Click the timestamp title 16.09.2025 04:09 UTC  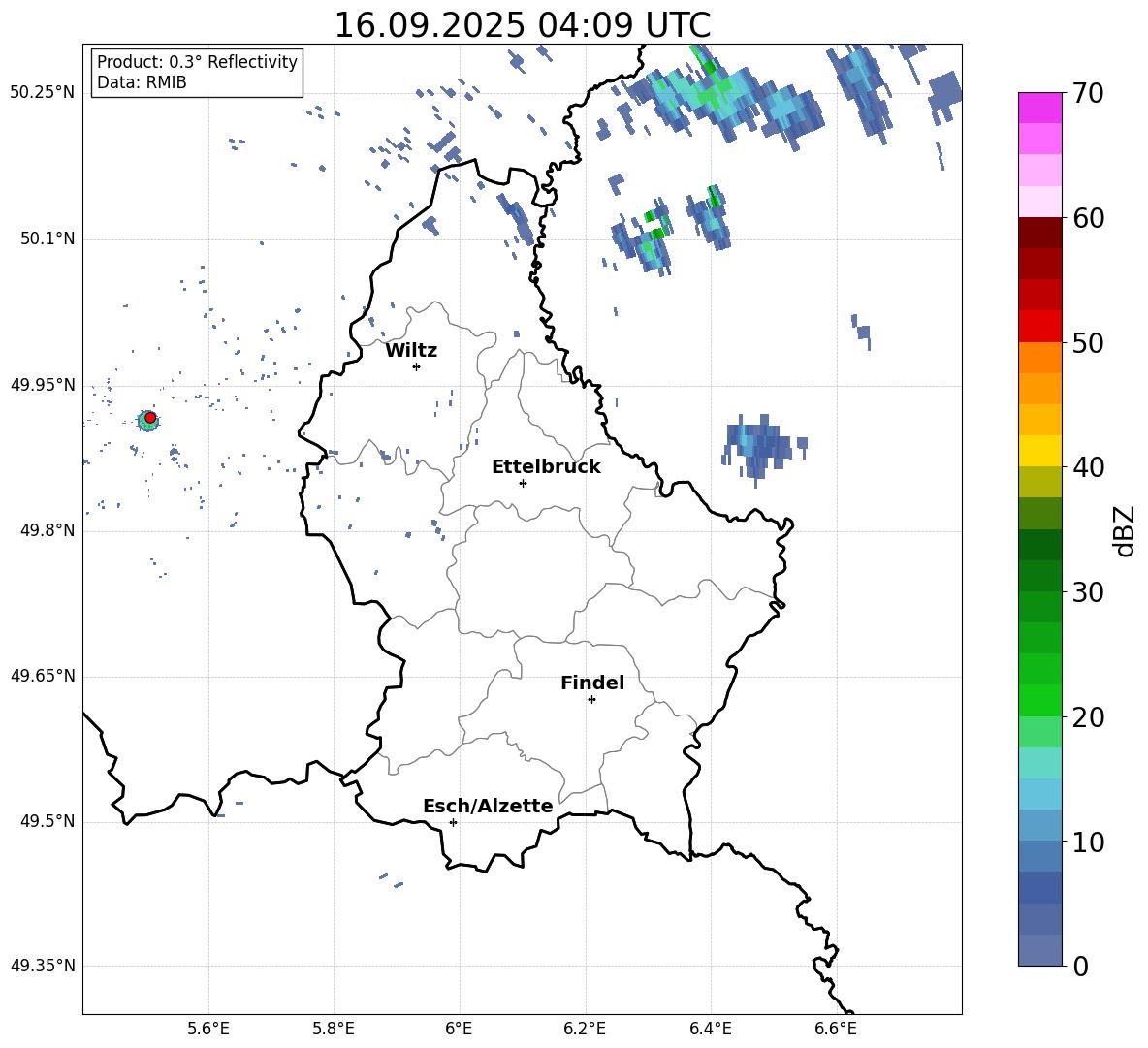point(522,25)
